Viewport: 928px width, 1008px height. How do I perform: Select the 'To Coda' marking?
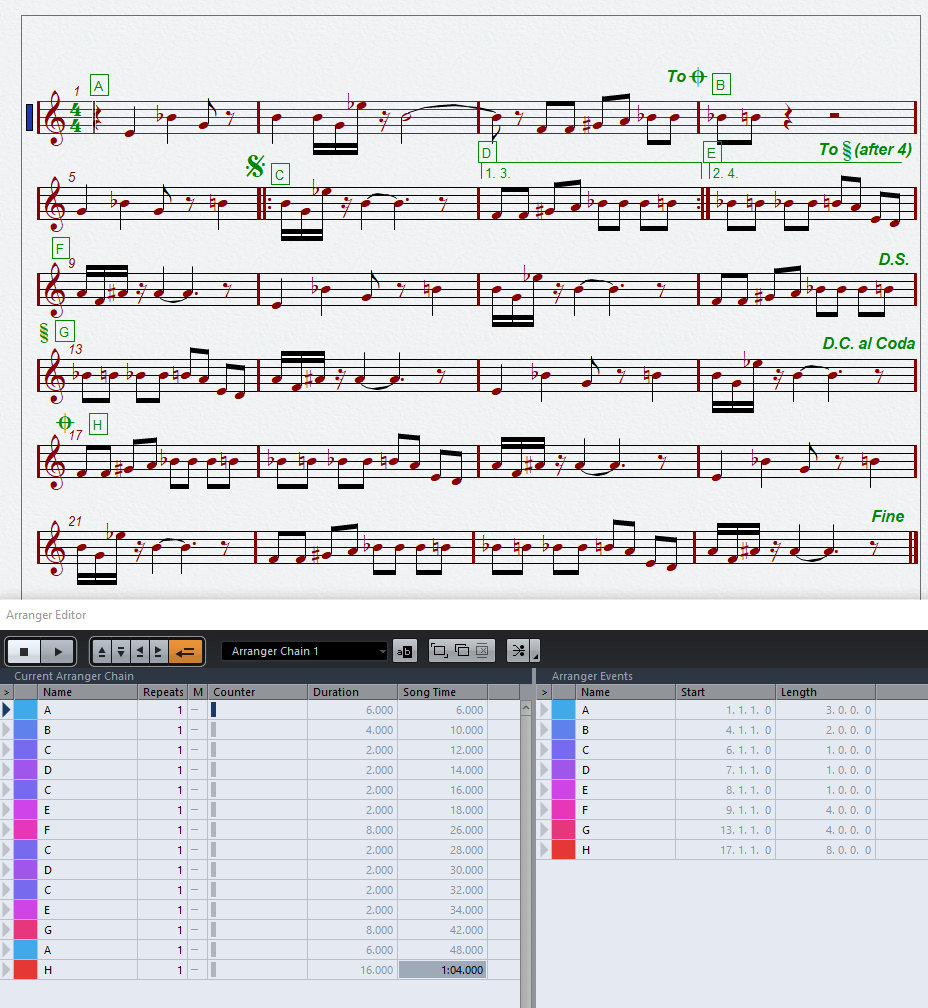686,77
